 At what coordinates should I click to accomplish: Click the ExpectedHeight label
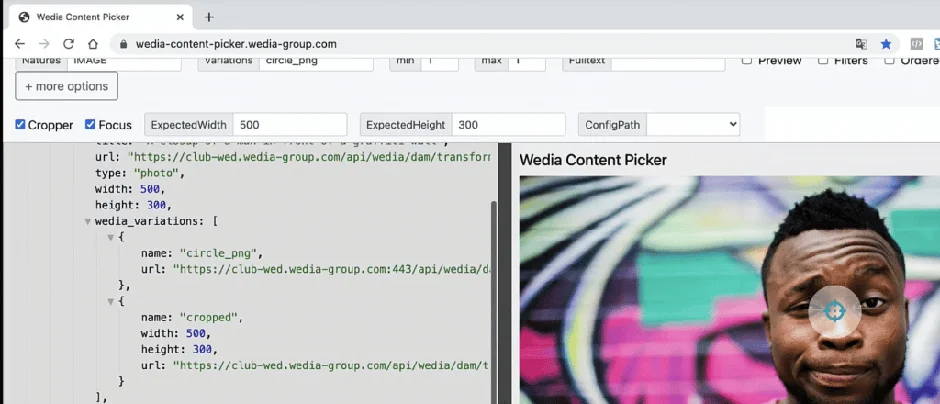[x=406, y=125]
